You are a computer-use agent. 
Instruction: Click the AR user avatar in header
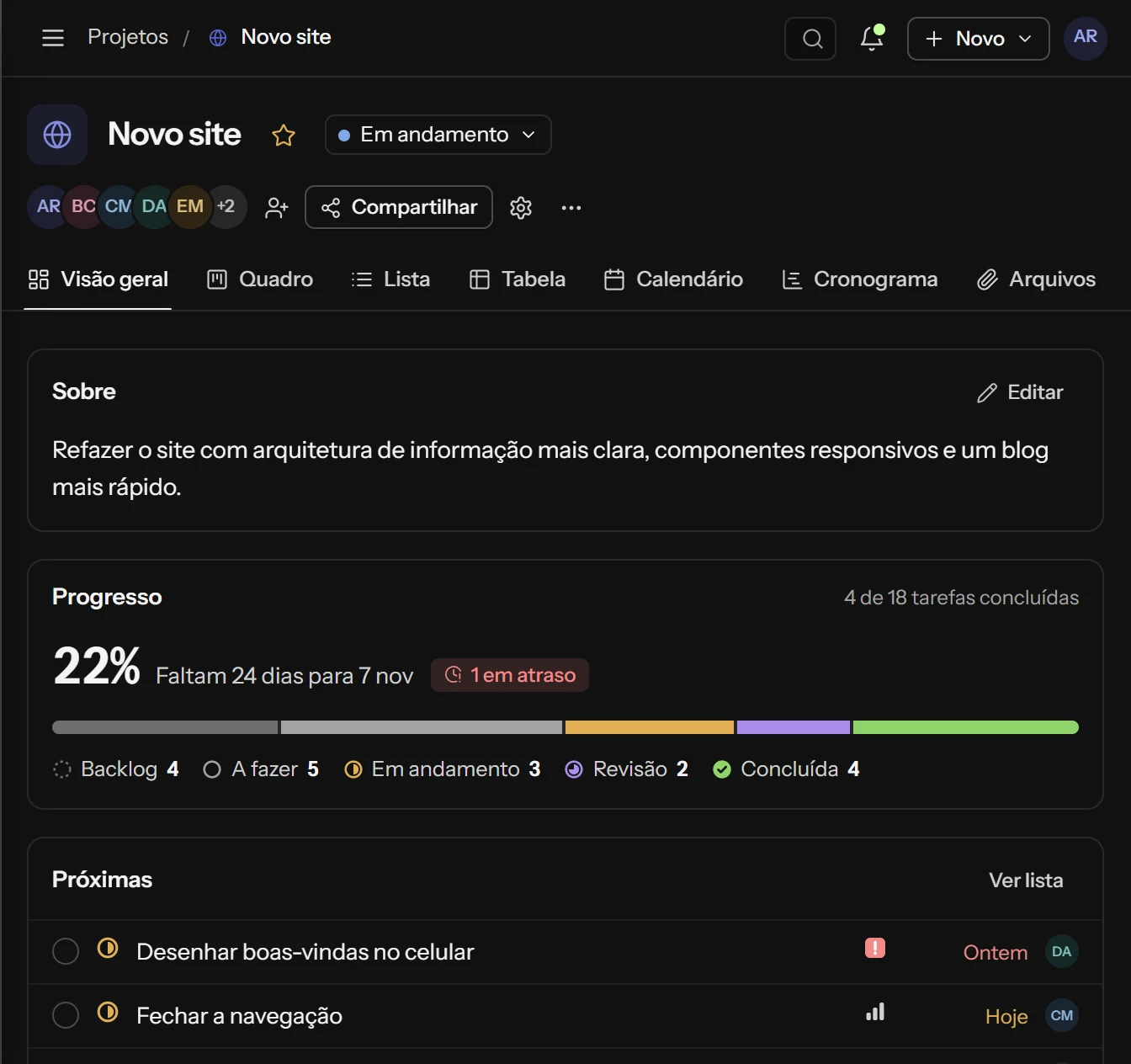(1086, 38)
